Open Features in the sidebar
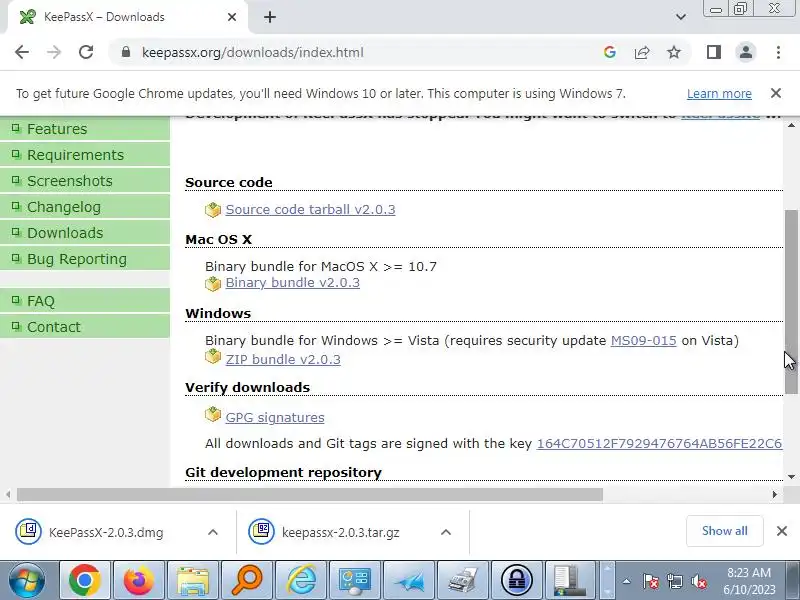The width and height of the screenshot is (800, 600). (85, 129)
